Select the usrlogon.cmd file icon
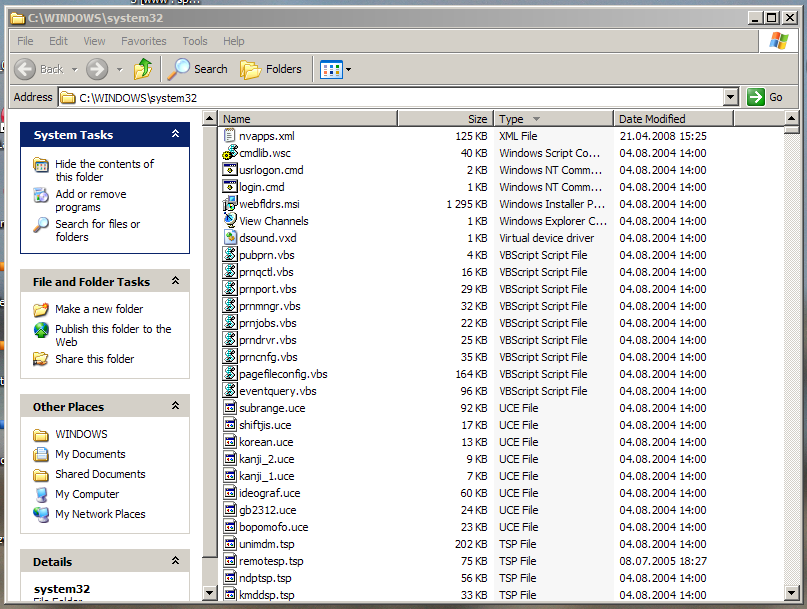Viewport: 807px width, 609px height. pyautogui.click(x=230, y=169)
